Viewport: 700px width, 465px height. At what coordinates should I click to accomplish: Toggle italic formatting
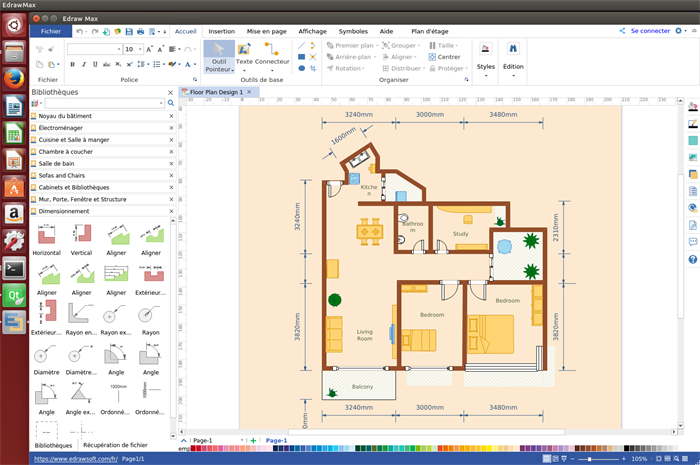84,64
